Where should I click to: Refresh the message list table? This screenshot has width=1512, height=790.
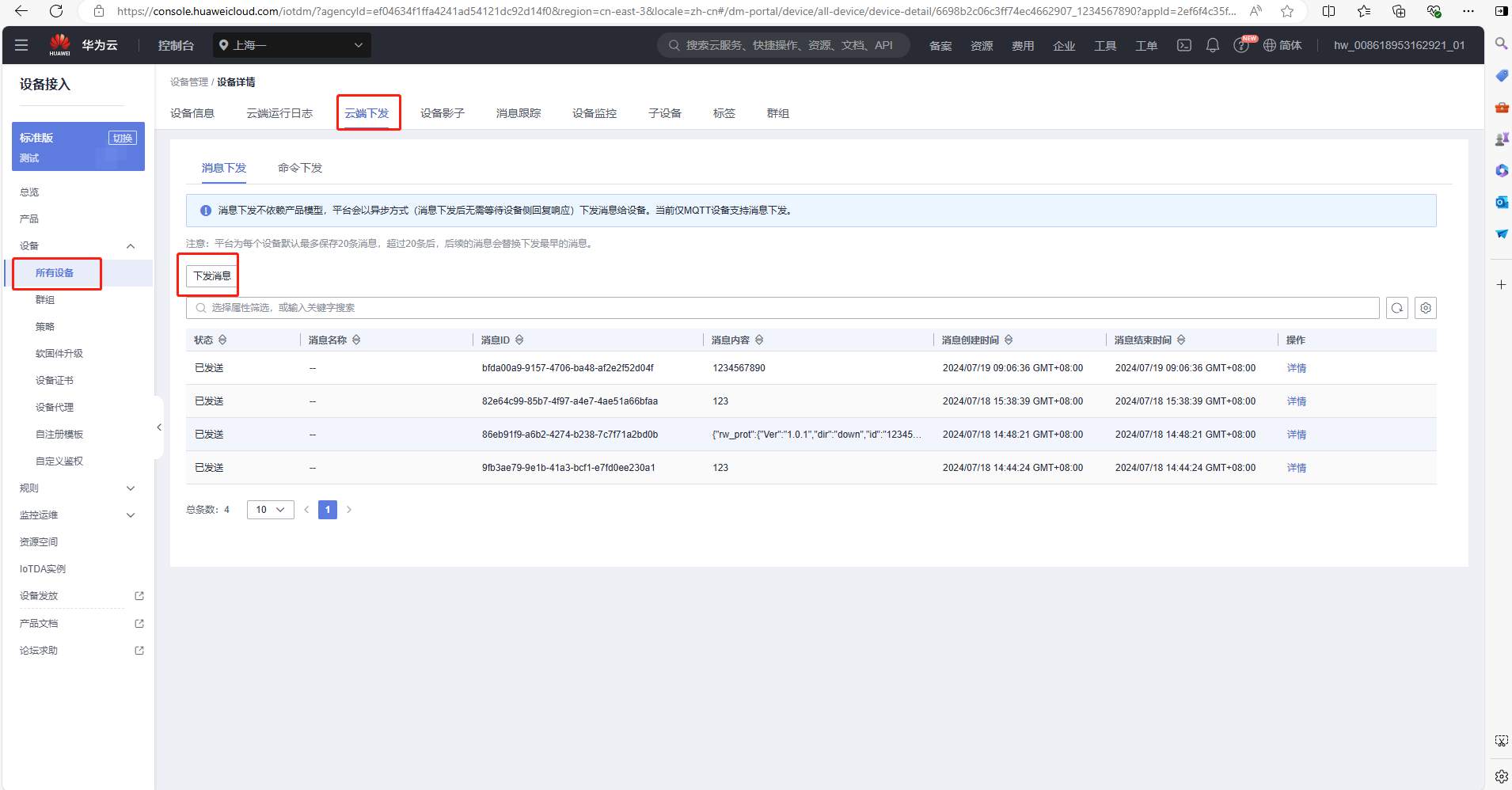tap(1396, 308)
